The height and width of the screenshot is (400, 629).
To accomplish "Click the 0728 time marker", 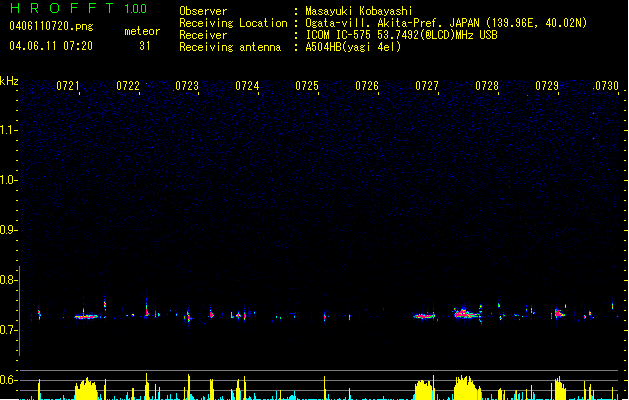I will click(x=487, y=86).
